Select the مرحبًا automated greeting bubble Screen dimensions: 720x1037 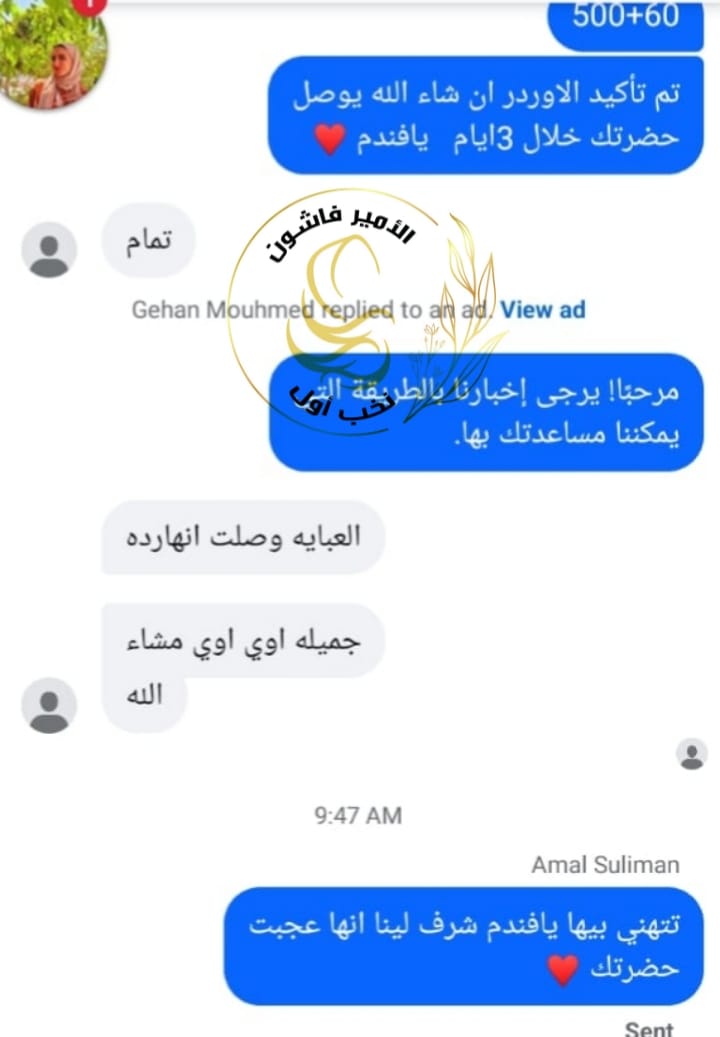coord(486,413)
